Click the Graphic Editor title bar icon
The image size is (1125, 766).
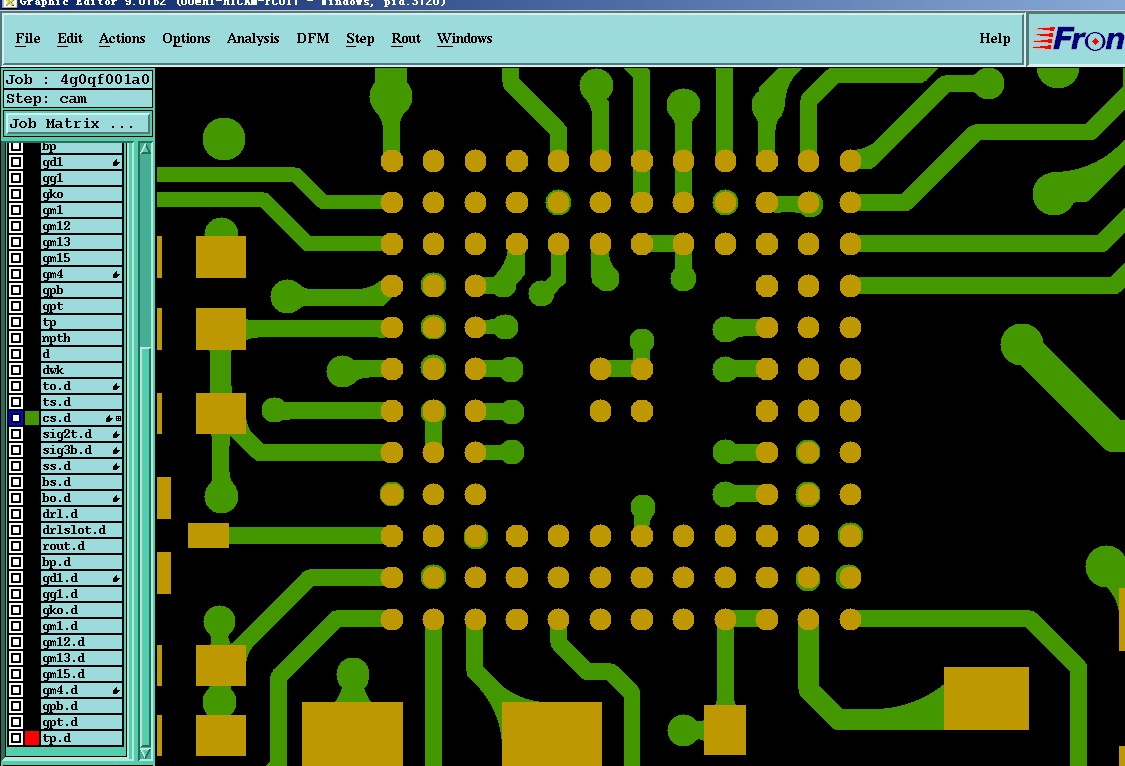pos(9,3)
